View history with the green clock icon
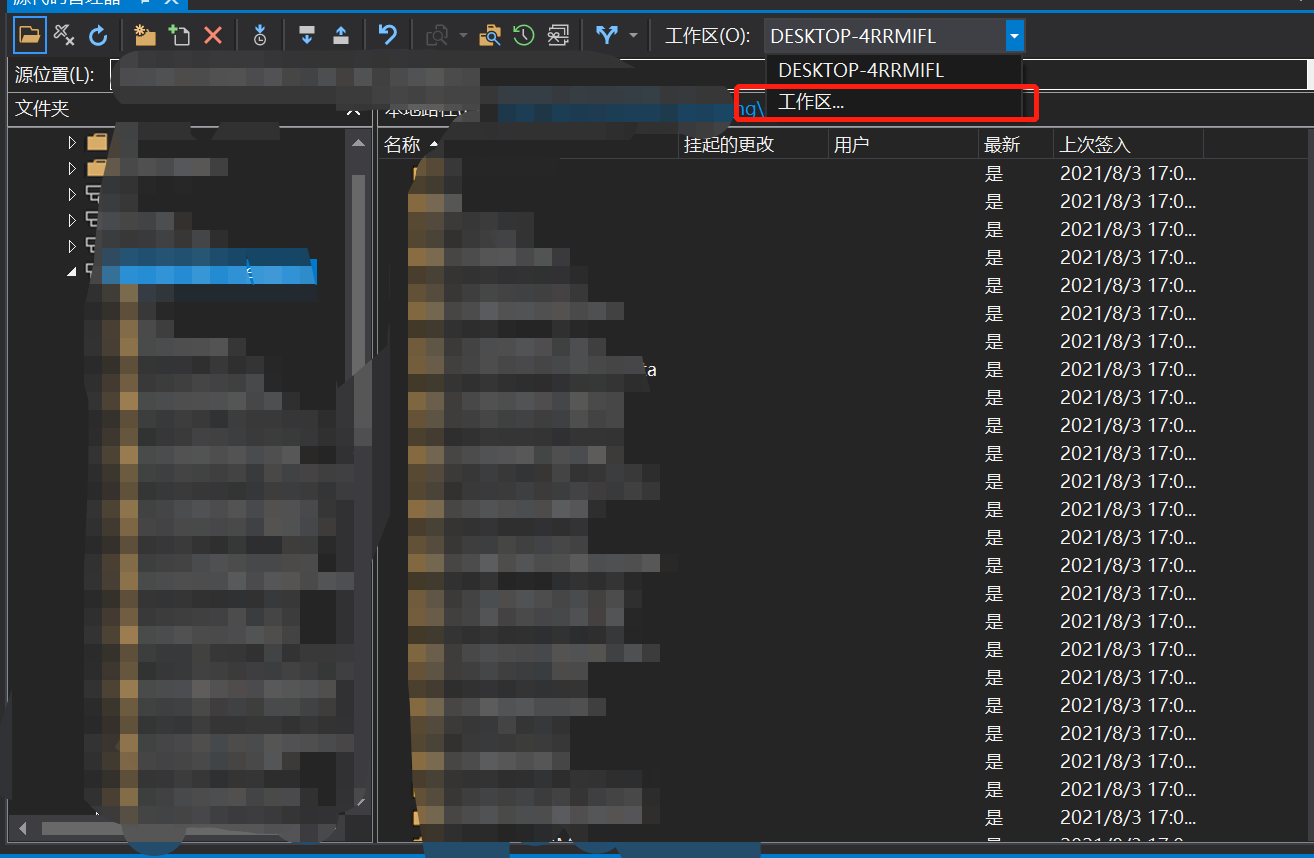 pyautogui.click(x=524, y=36)
